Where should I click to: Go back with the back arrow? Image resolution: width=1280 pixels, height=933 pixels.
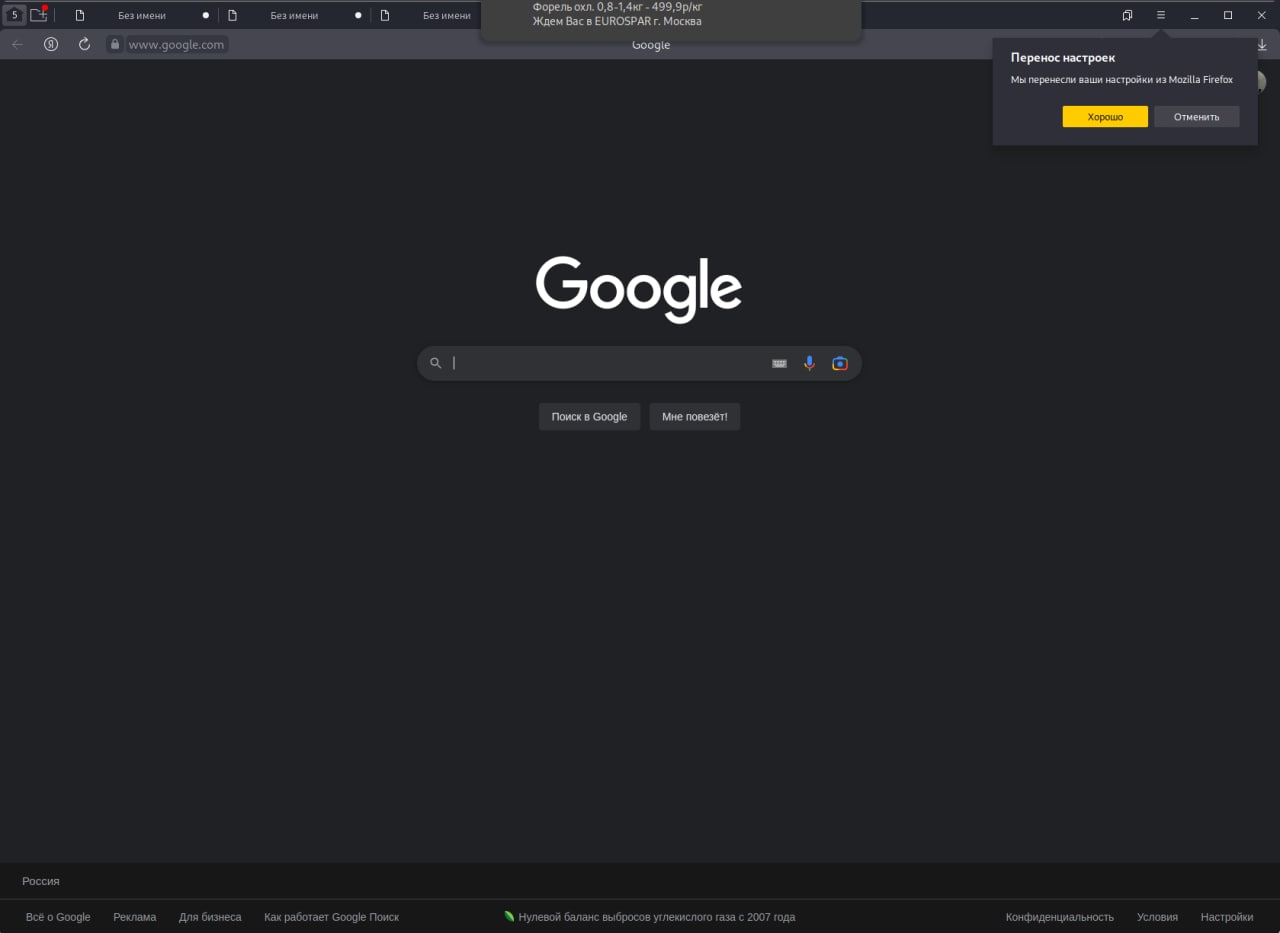(17, 44)
